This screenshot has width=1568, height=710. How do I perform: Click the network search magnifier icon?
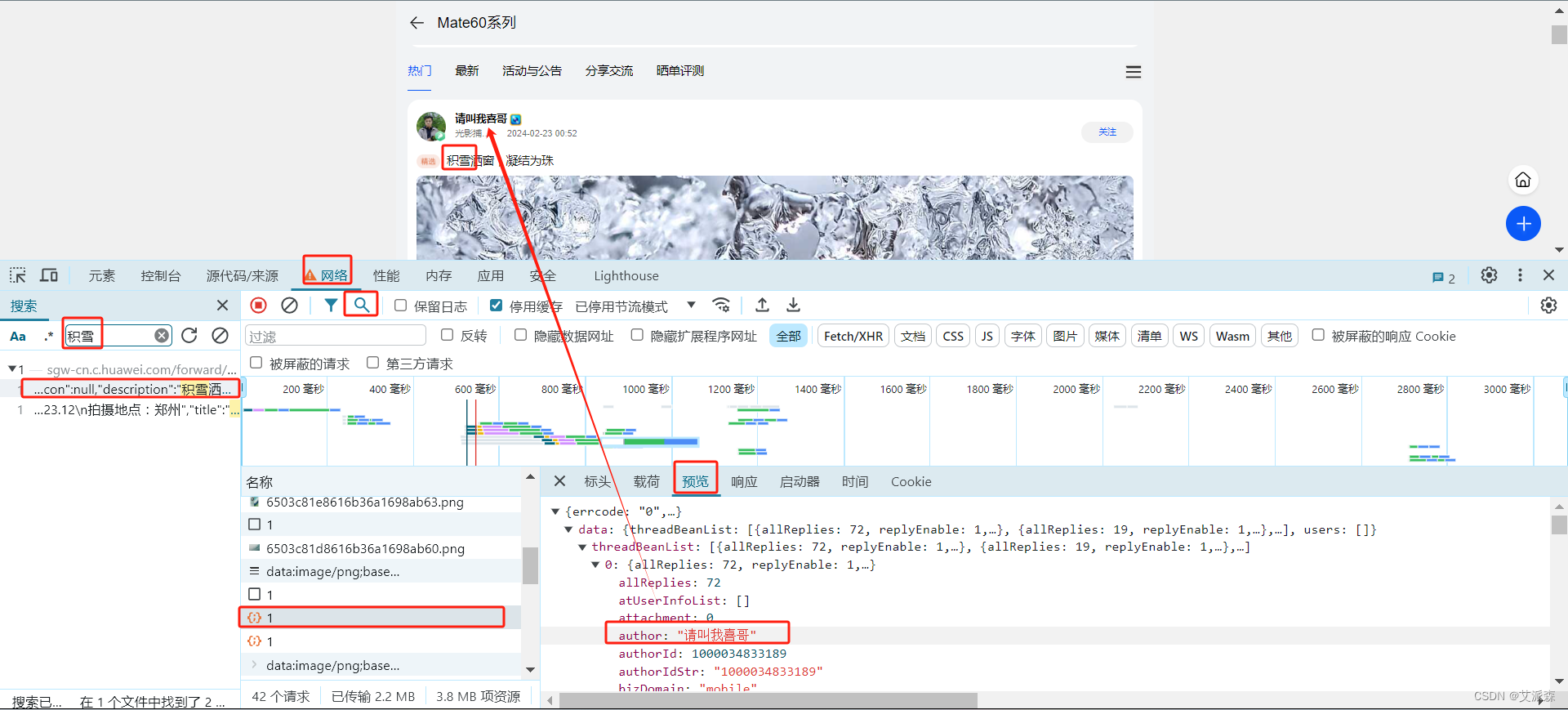tap(361, 305)
